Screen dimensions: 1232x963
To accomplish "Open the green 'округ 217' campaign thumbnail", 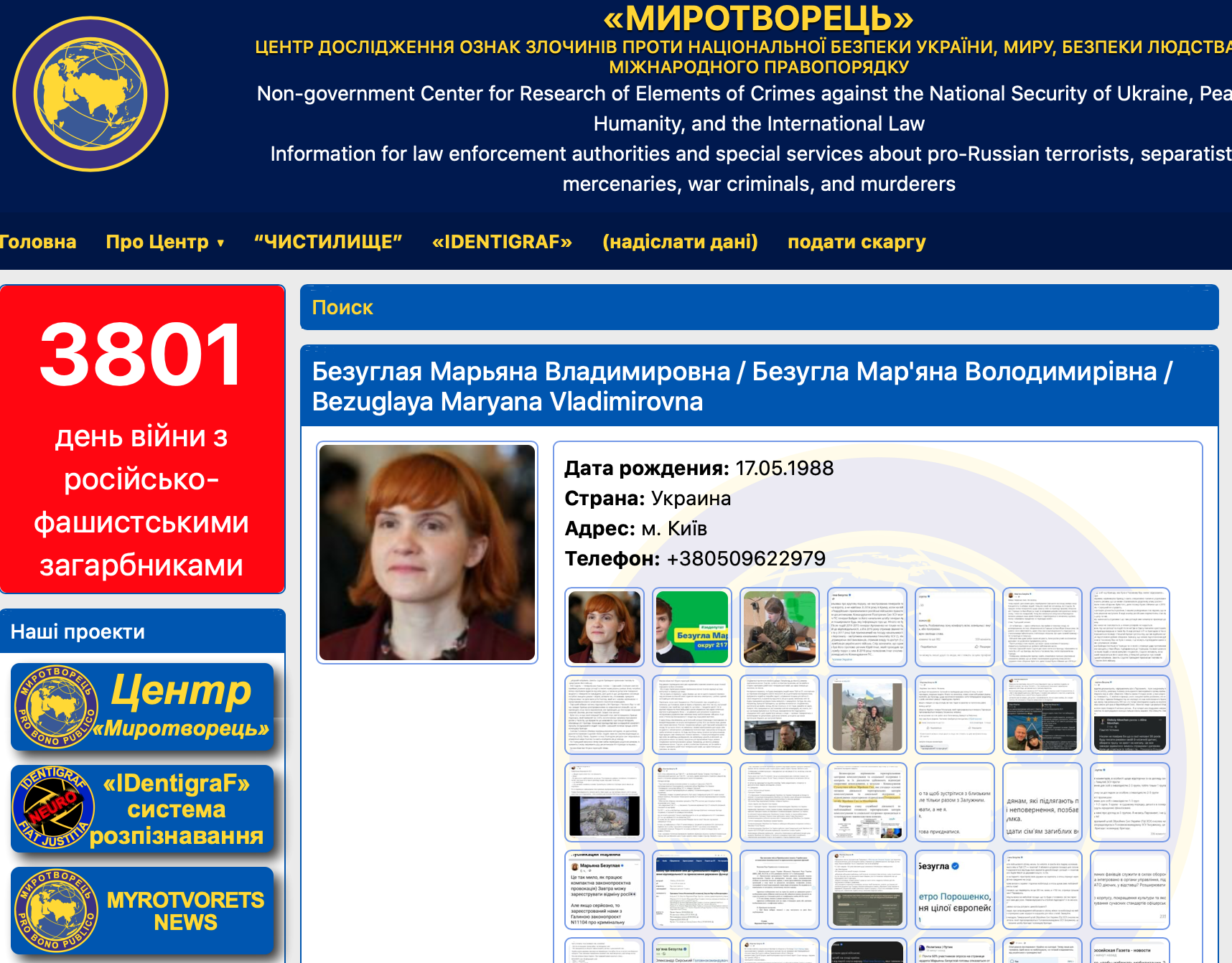I will tap(692, 627).
